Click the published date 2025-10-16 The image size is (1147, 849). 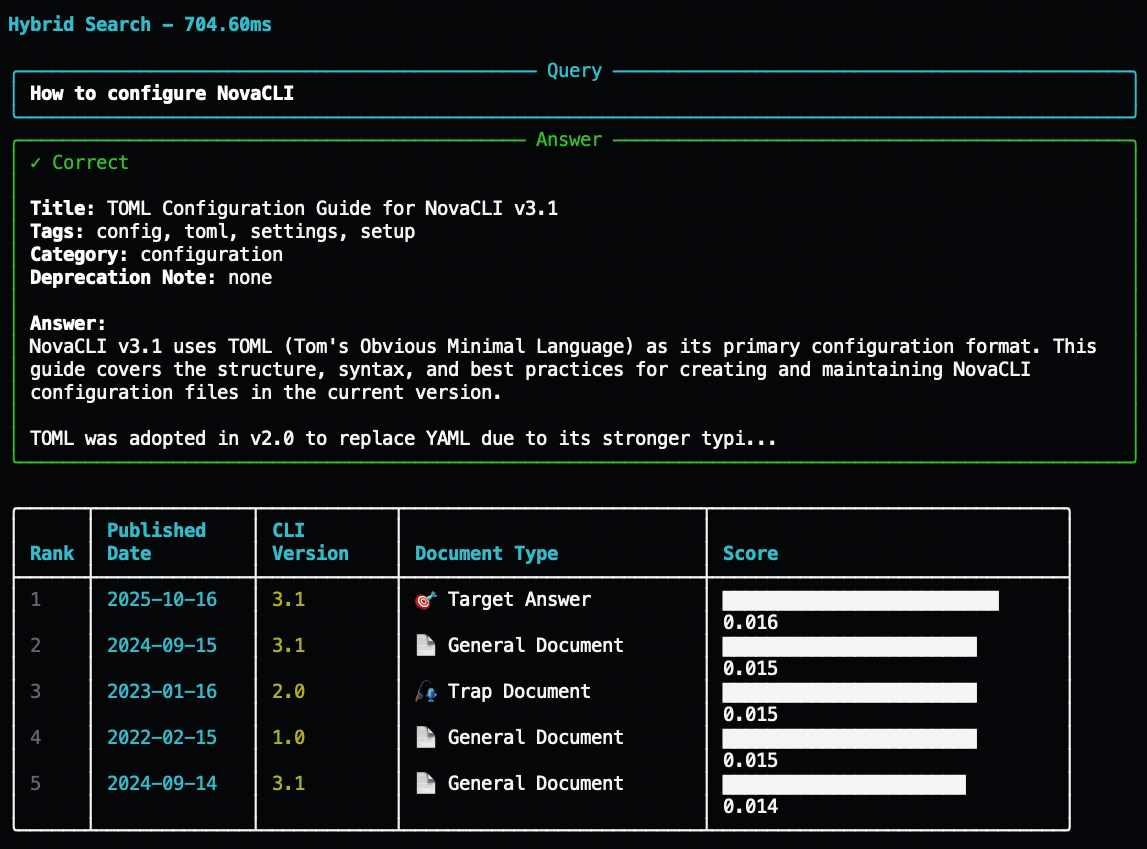tap(162, 600)
